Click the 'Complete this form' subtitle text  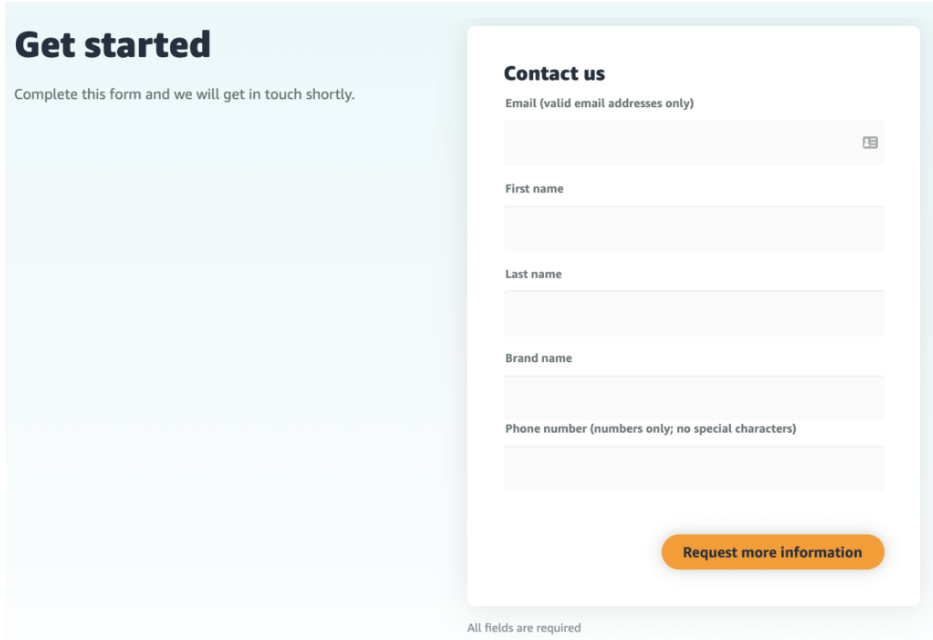click(184, 95)
